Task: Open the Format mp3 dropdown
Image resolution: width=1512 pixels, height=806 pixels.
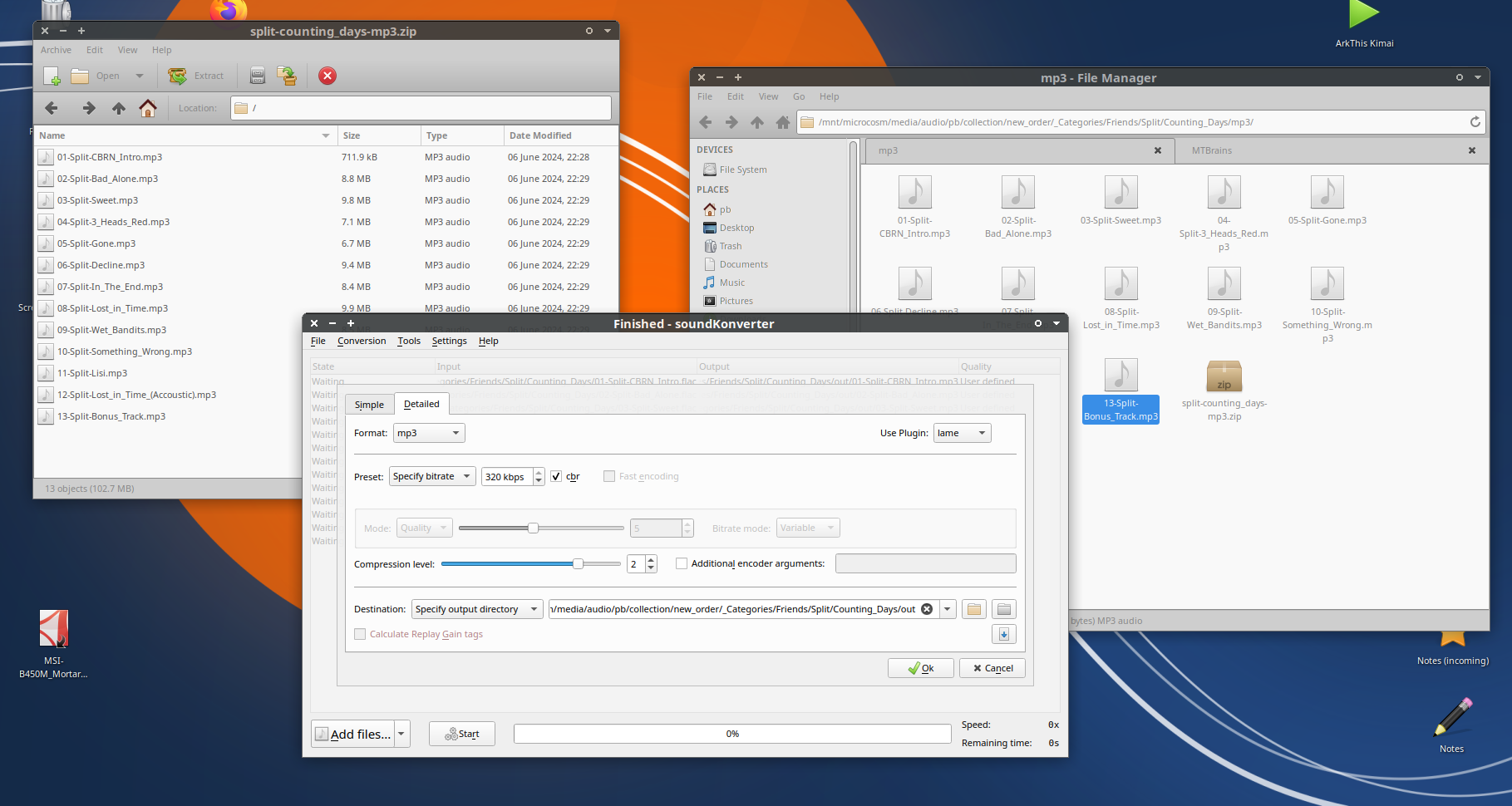Action: tap(429, 433)
